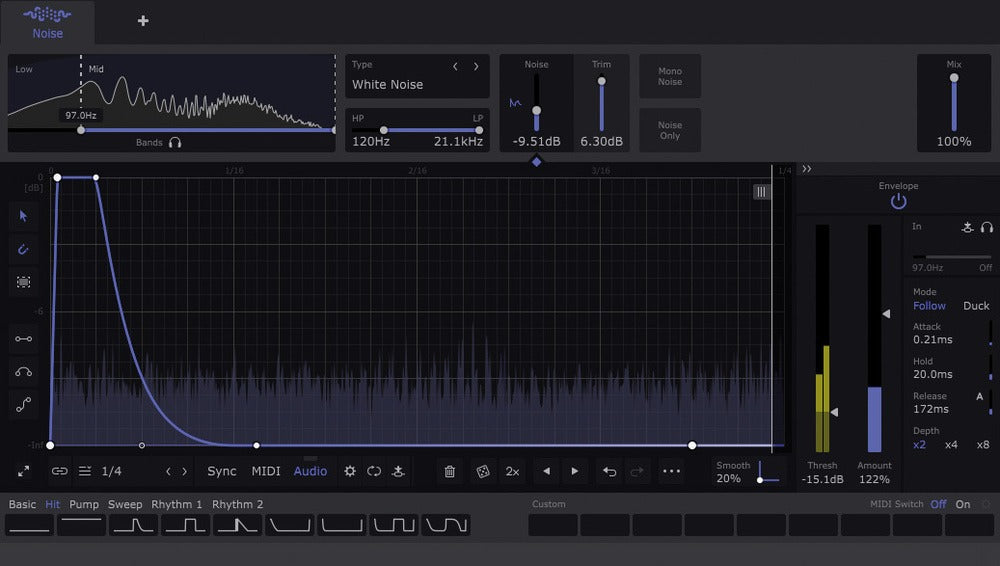Open the Noise tab
This screenshot has width=1000, height=566.
[47, 22]
